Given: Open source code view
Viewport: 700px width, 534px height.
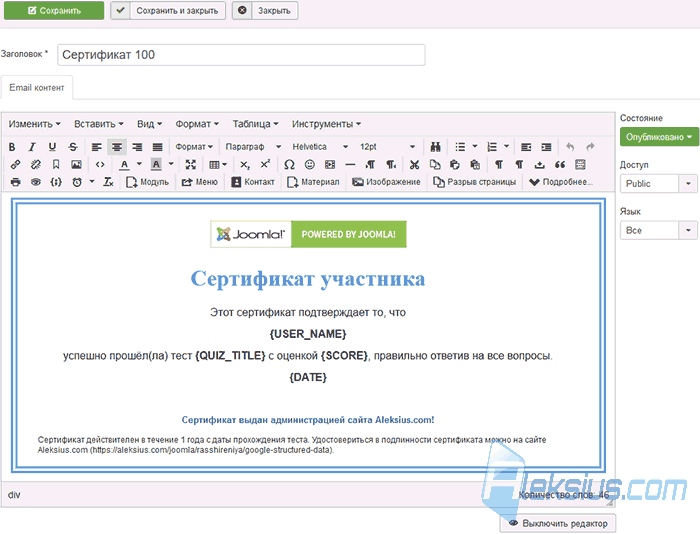Looking at the screenshot, I should pyautogui.click(x=100, y=165).
